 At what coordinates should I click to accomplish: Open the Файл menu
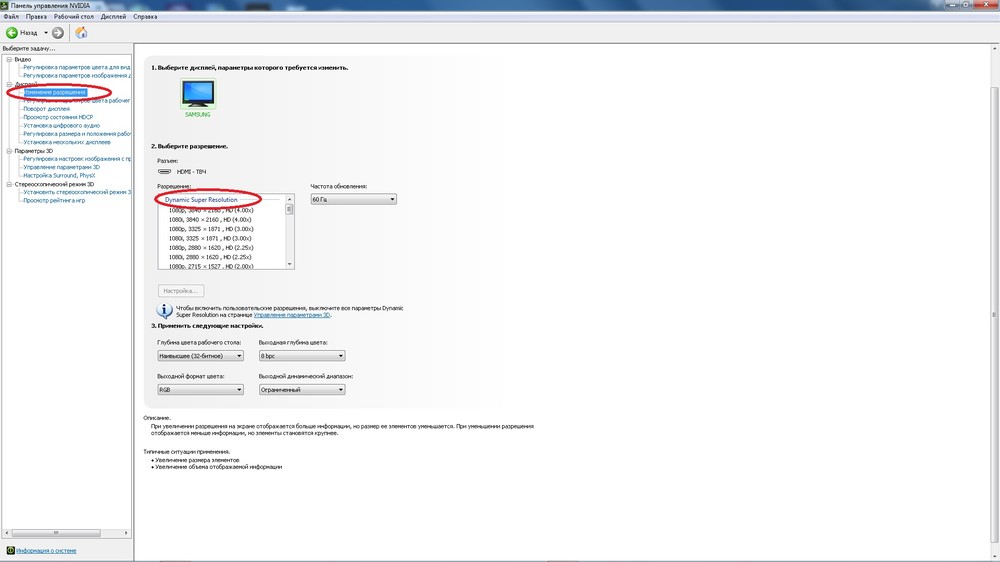(11, 17)
